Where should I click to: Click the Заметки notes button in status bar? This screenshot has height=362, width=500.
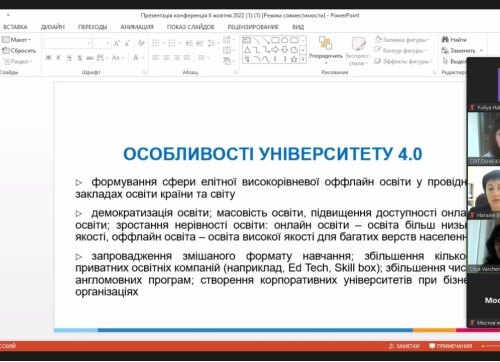click(x=404, y=346)
